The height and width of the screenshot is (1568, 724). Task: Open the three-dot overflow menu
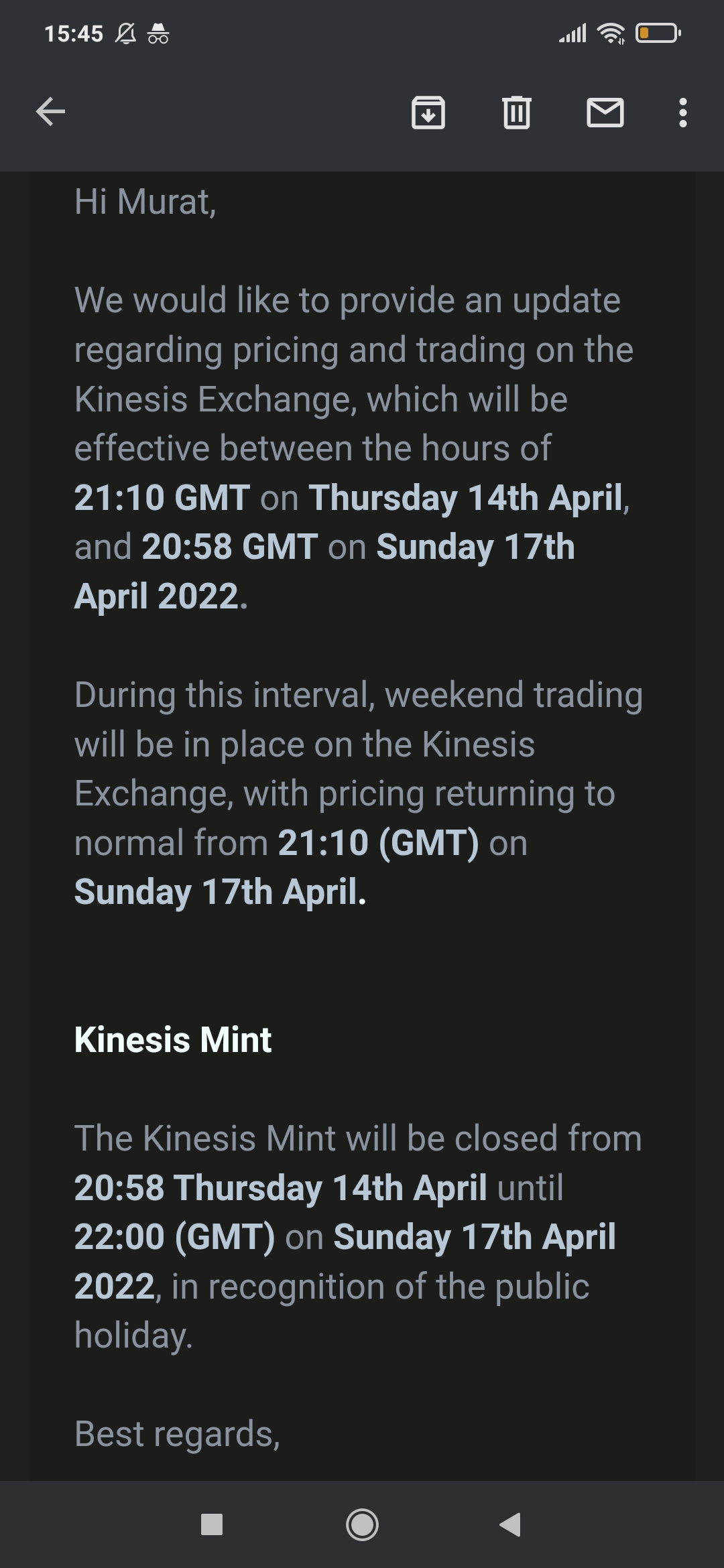point(683,113)
